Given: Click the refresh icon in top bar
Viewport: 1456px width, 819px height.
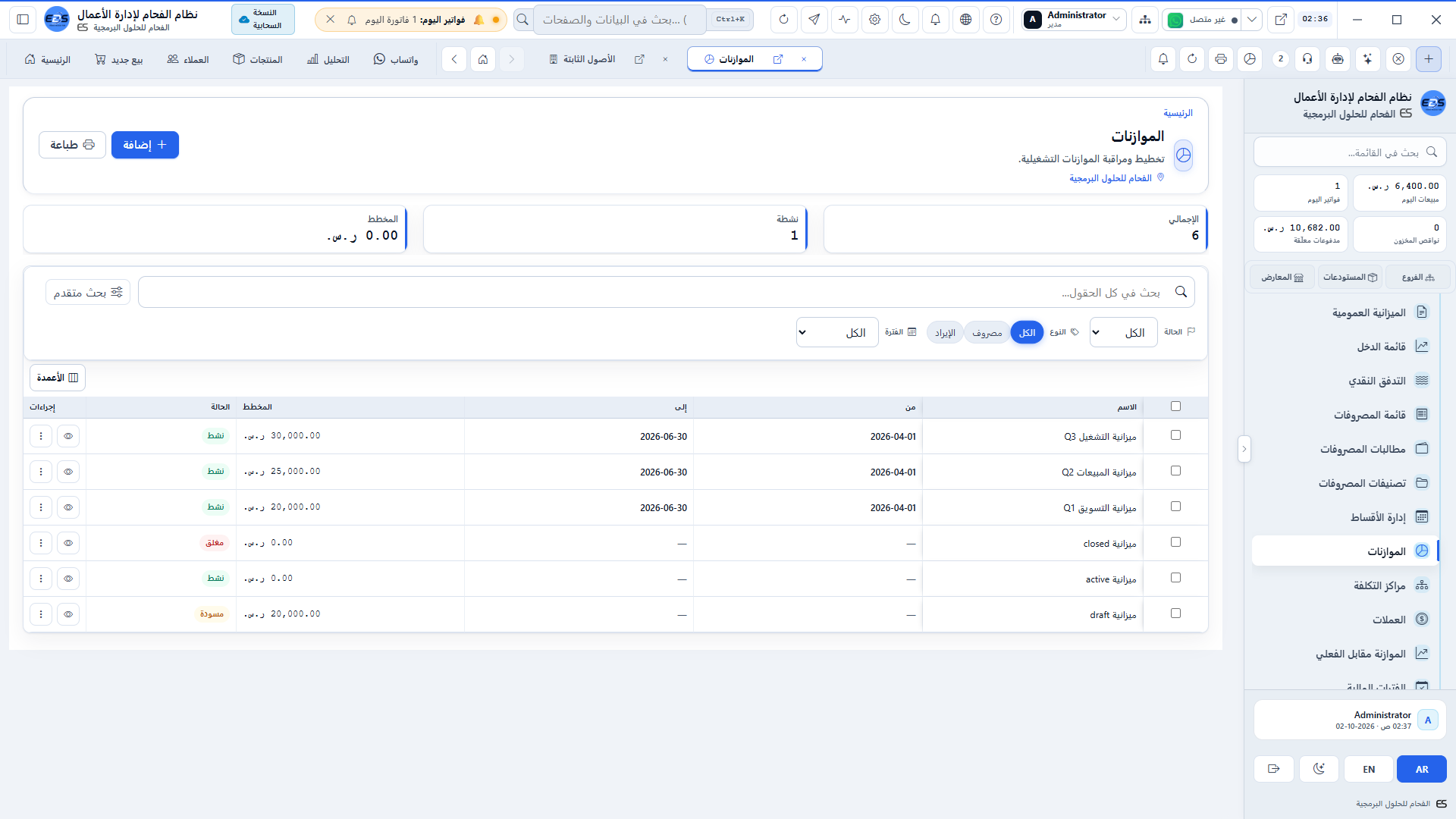Looking at the screenshot, I should point(783,20).
